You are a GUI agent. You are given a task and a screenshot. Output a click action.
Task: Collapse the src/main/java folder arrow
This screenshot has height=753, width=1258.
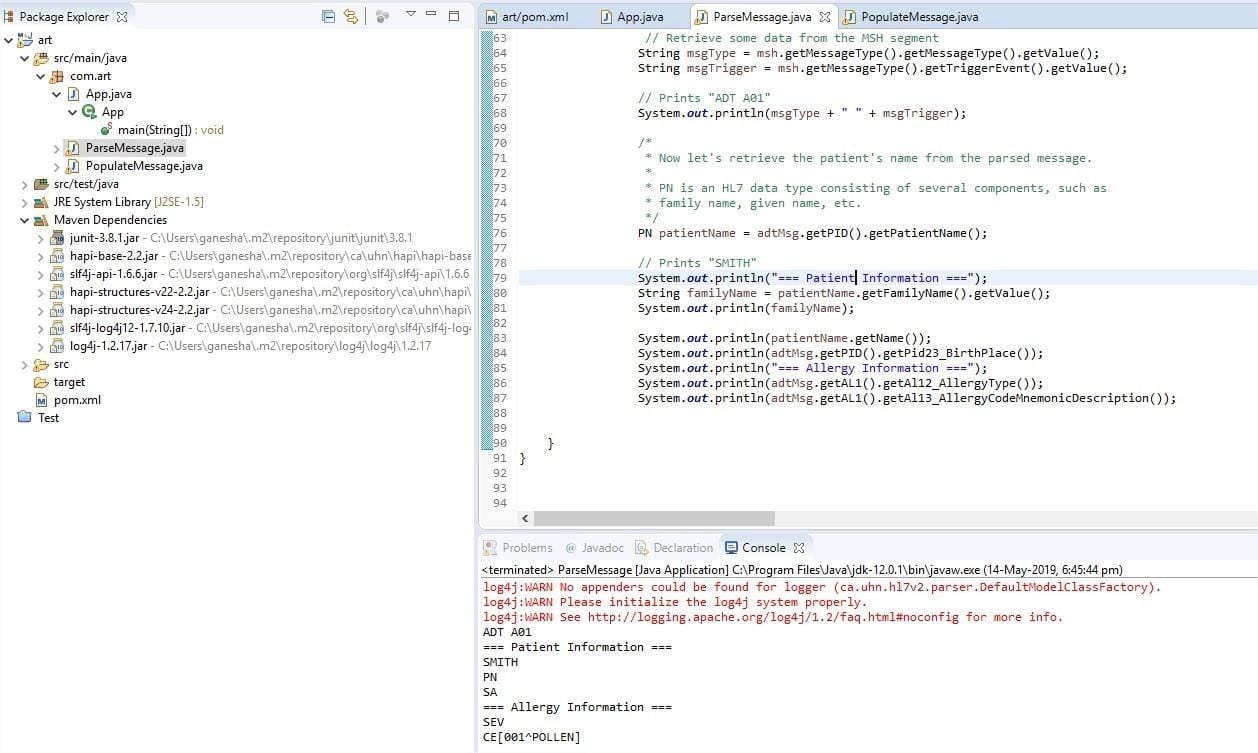(x=25, y=58)
